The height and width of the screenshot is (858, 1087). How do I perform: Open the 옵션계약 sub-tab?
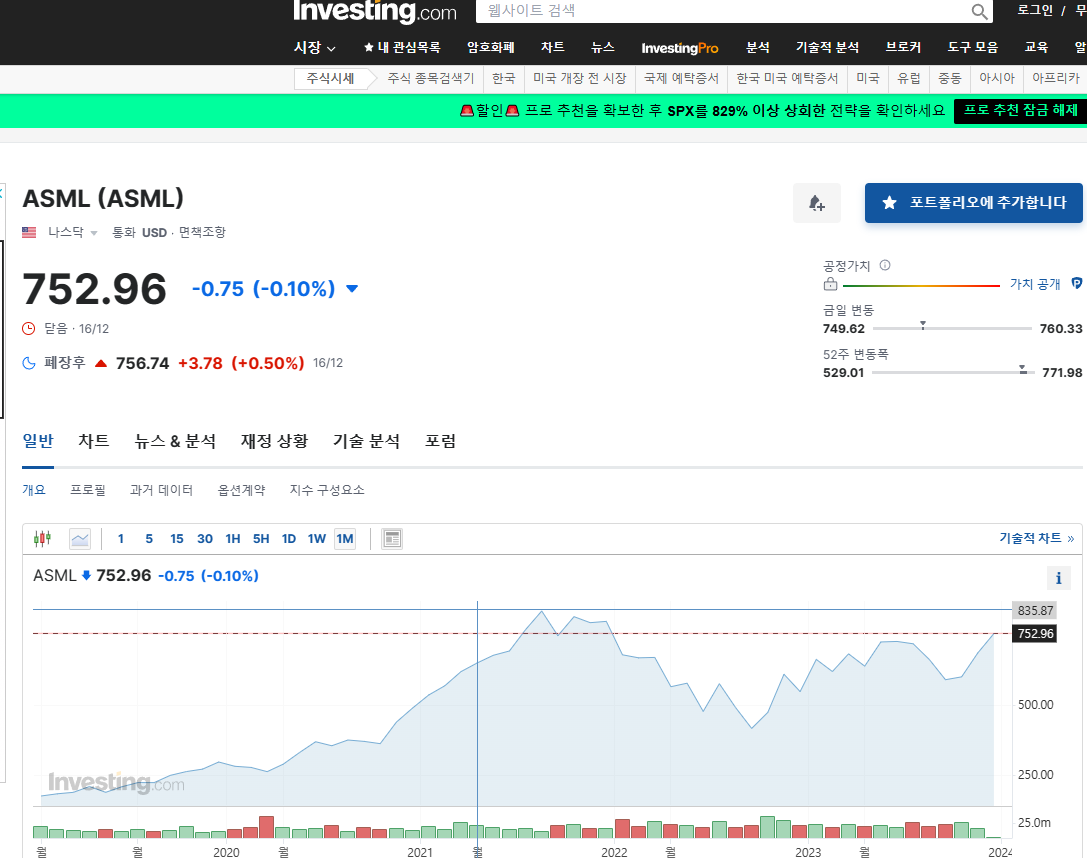coord(241,490)
